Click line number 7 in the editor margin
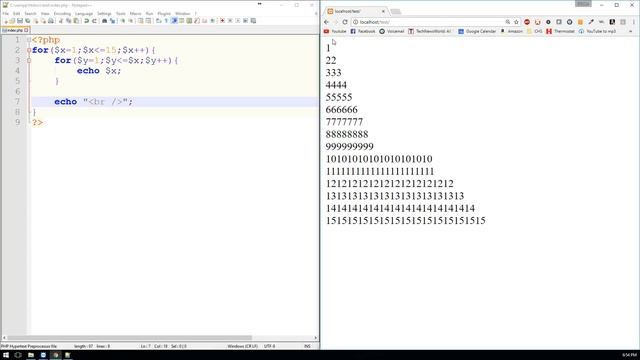 [17, 101]
